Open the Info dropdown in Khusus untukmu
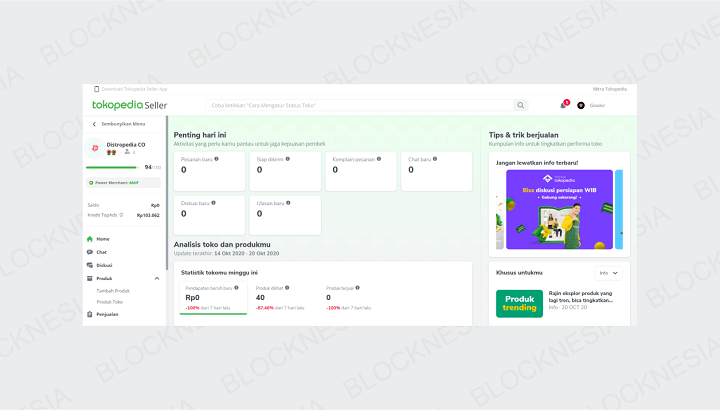The width and height of the screenshot is (720, 410). tap(609, 273)
